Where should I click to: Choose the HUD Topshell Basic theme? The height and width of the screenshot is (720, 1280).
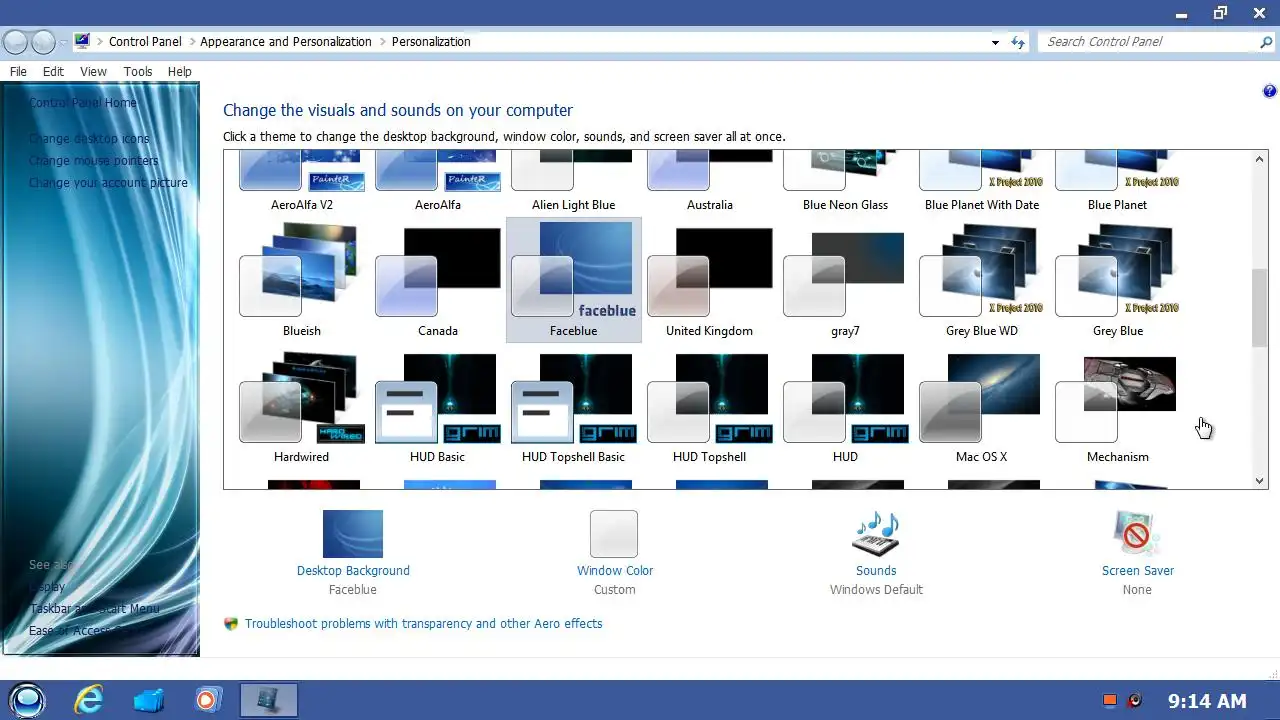[x=574, y=406]
